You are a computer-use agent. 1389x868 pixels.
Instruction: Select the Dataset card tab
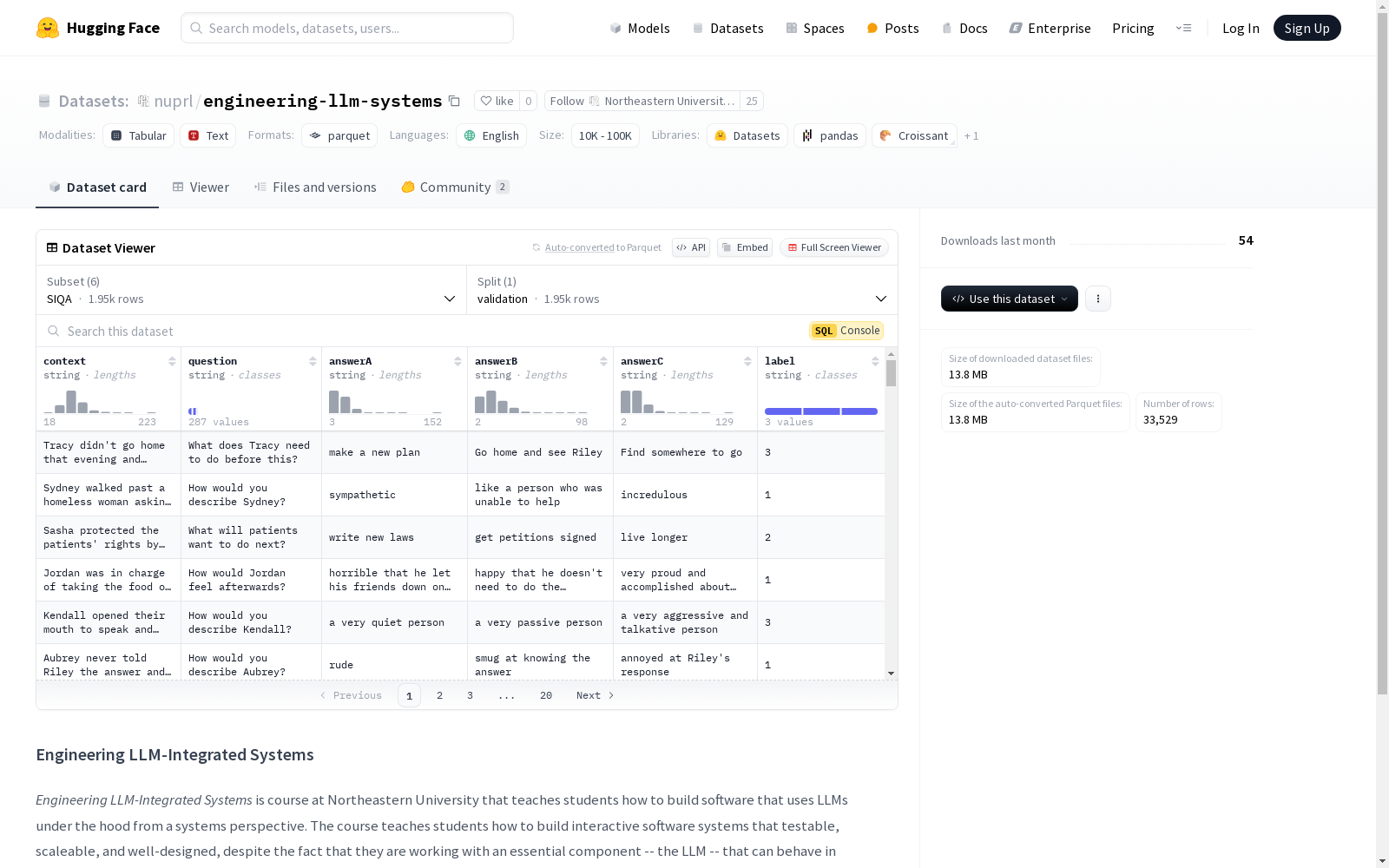[x=97, y=187]
